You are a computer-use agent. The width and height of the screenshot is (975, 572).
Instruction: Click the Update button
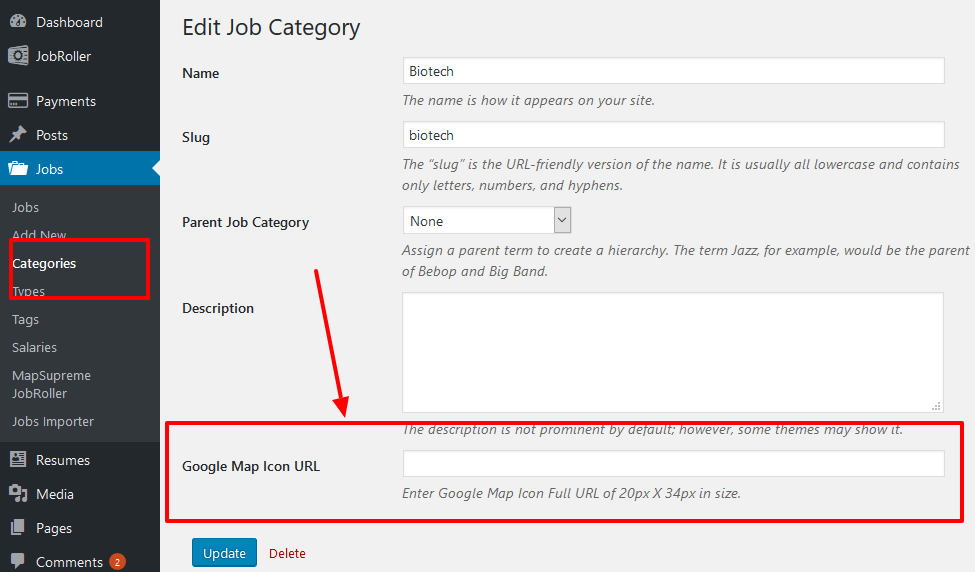[x=224, y=553]
